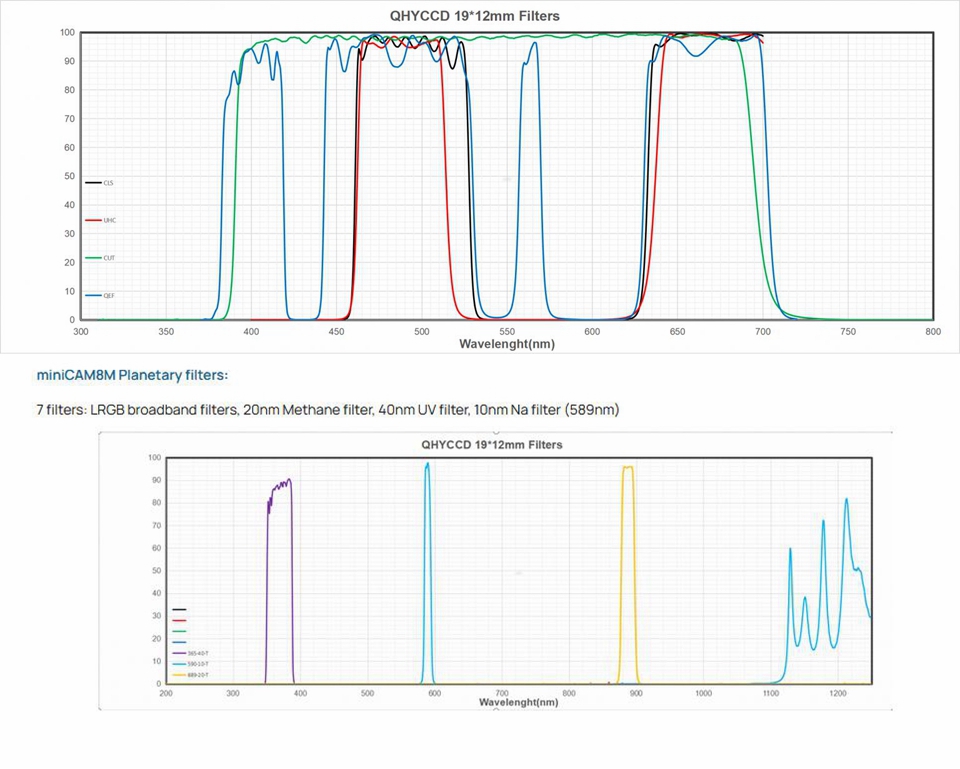Click the Wavelenght(nm) label under bottom chart

519,703
